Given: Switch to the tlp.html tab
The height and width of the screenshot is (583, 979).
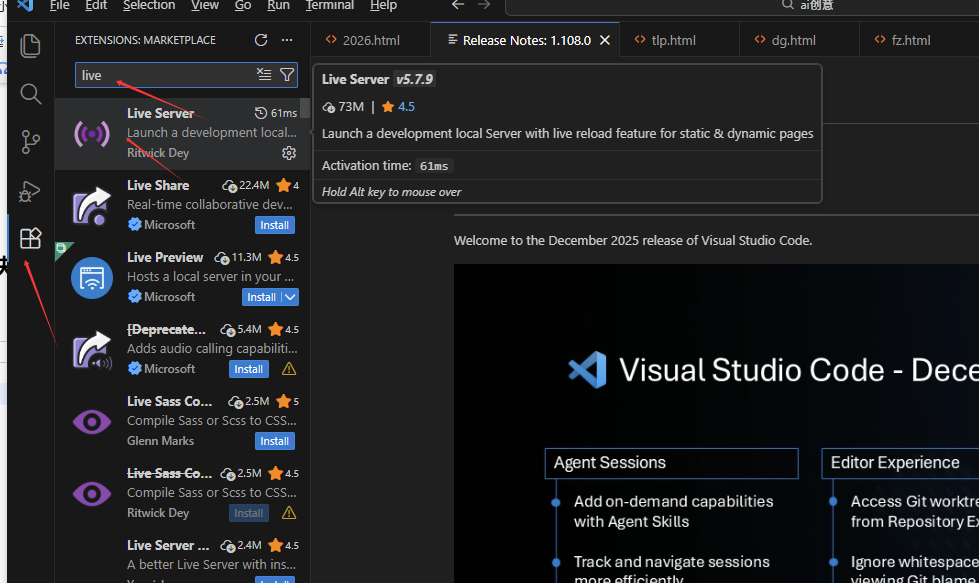Looking at the screenshot, I should 673,40.
